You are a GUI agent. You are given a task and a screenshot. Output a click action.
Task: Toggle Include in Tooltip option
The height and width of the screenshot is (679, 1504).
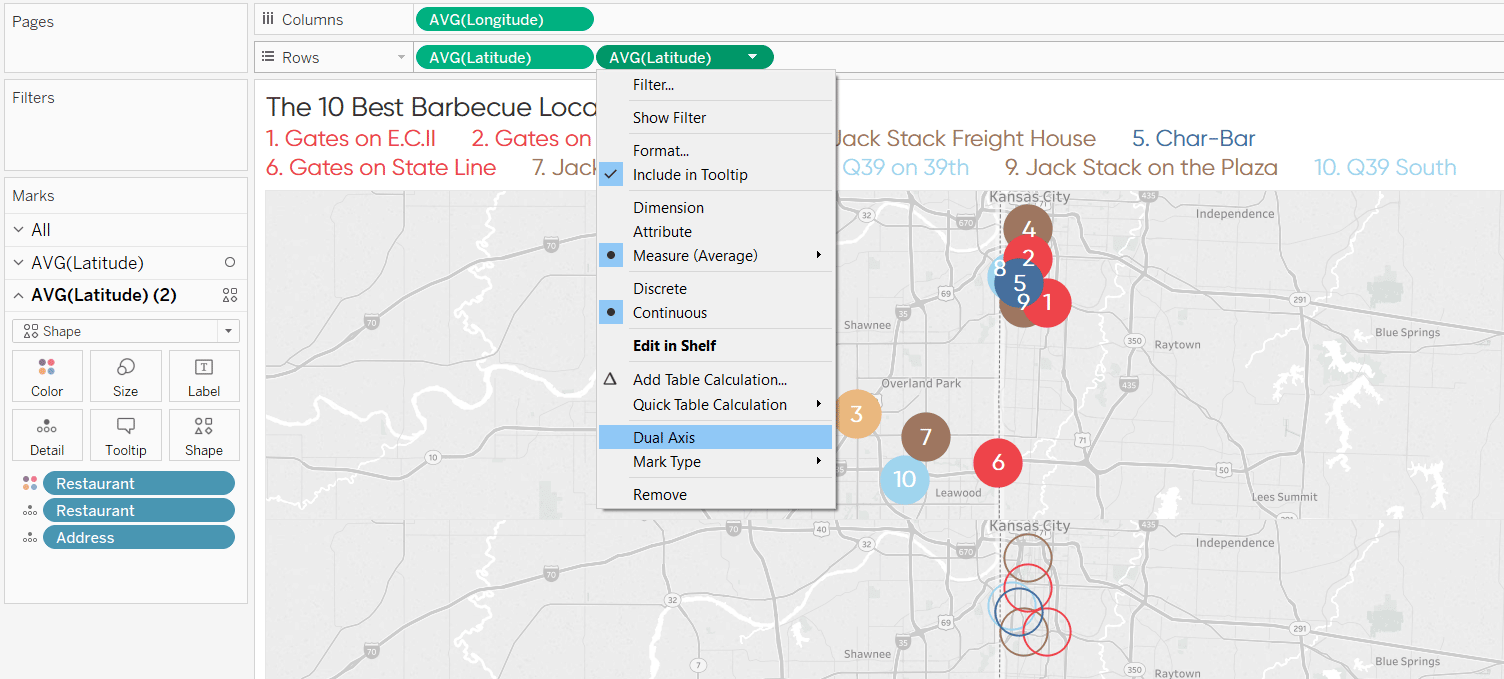coord(716,175)
